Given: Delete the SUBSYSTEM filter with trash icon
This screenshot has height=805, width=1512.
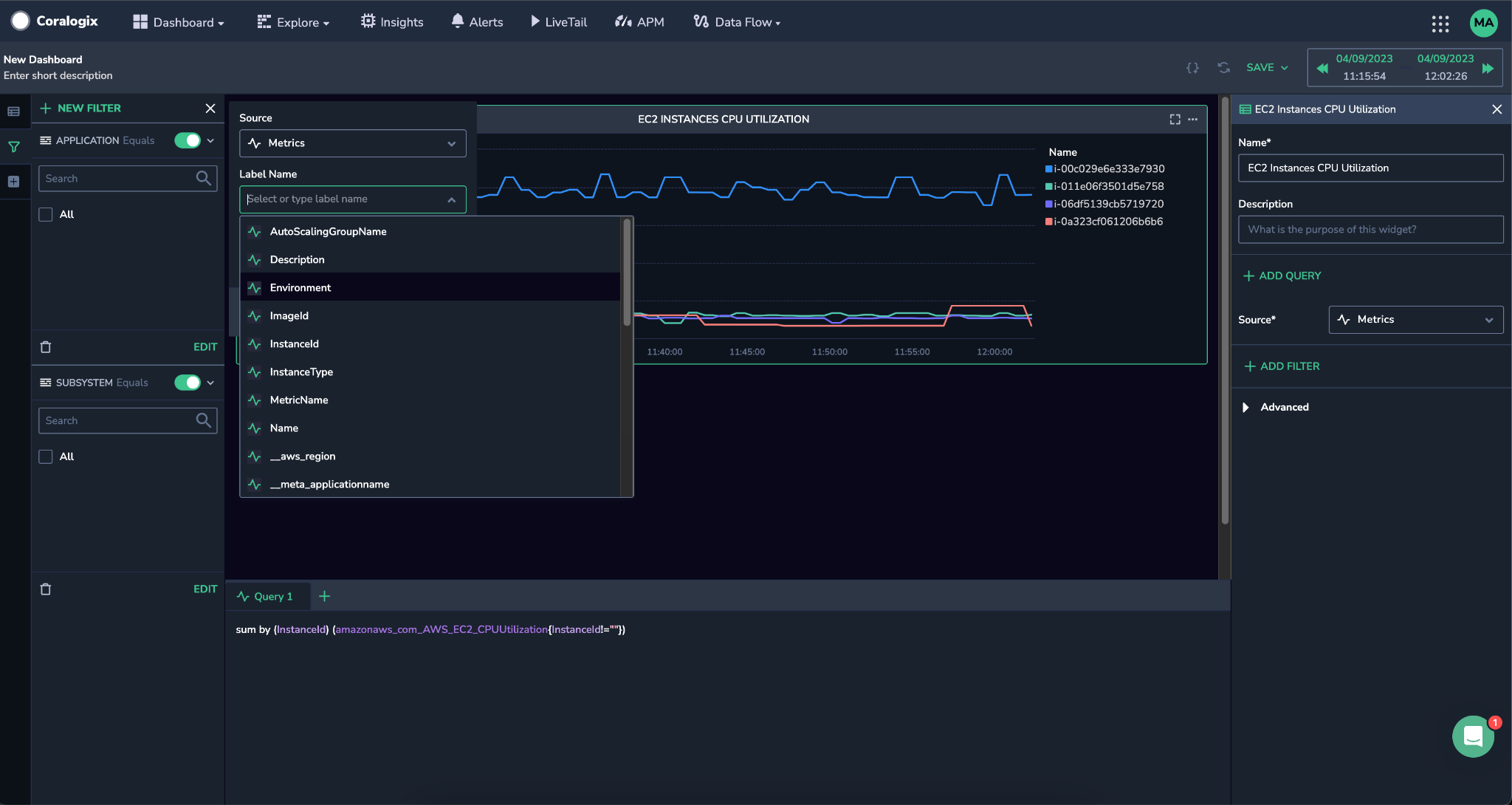Looking at the screenshot, I should (46, 589).
